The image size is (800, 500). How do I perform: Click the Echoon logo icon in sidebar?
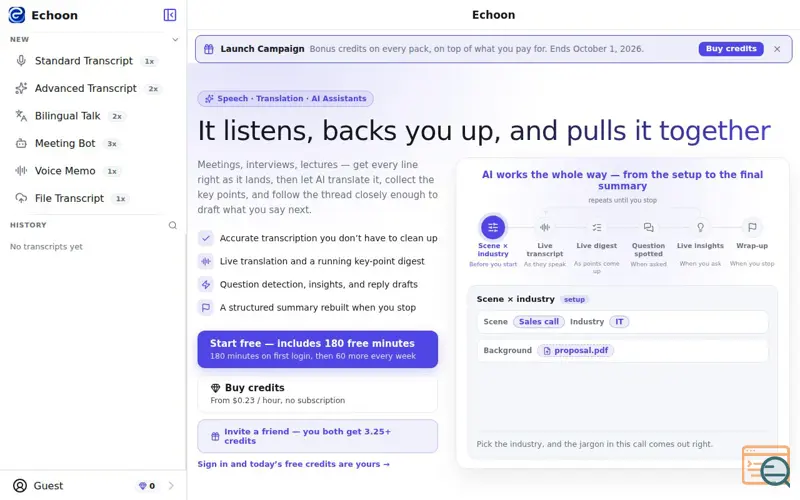tap(16, 15)
